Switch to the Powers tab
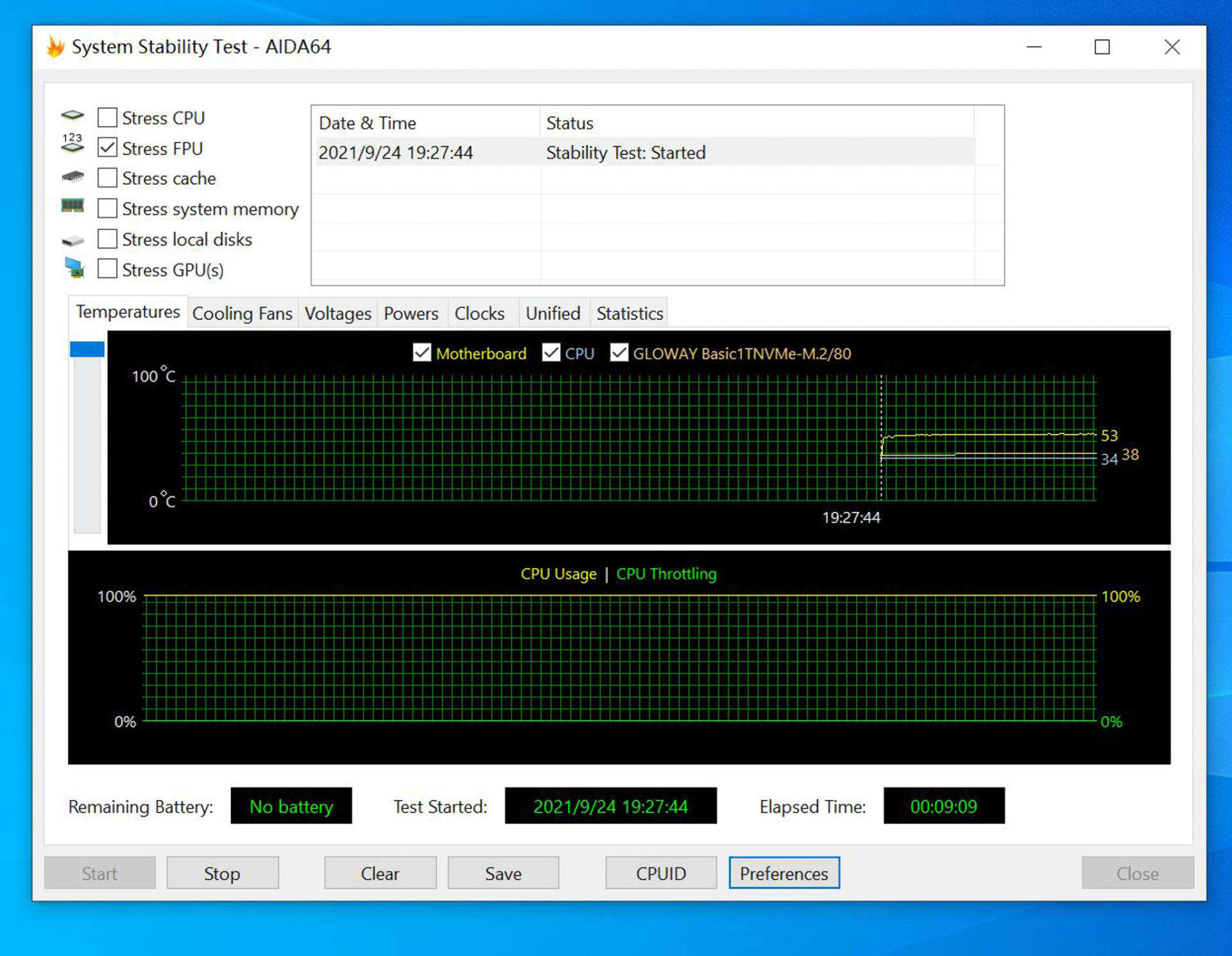1232x956 pixels. [411, 313]
